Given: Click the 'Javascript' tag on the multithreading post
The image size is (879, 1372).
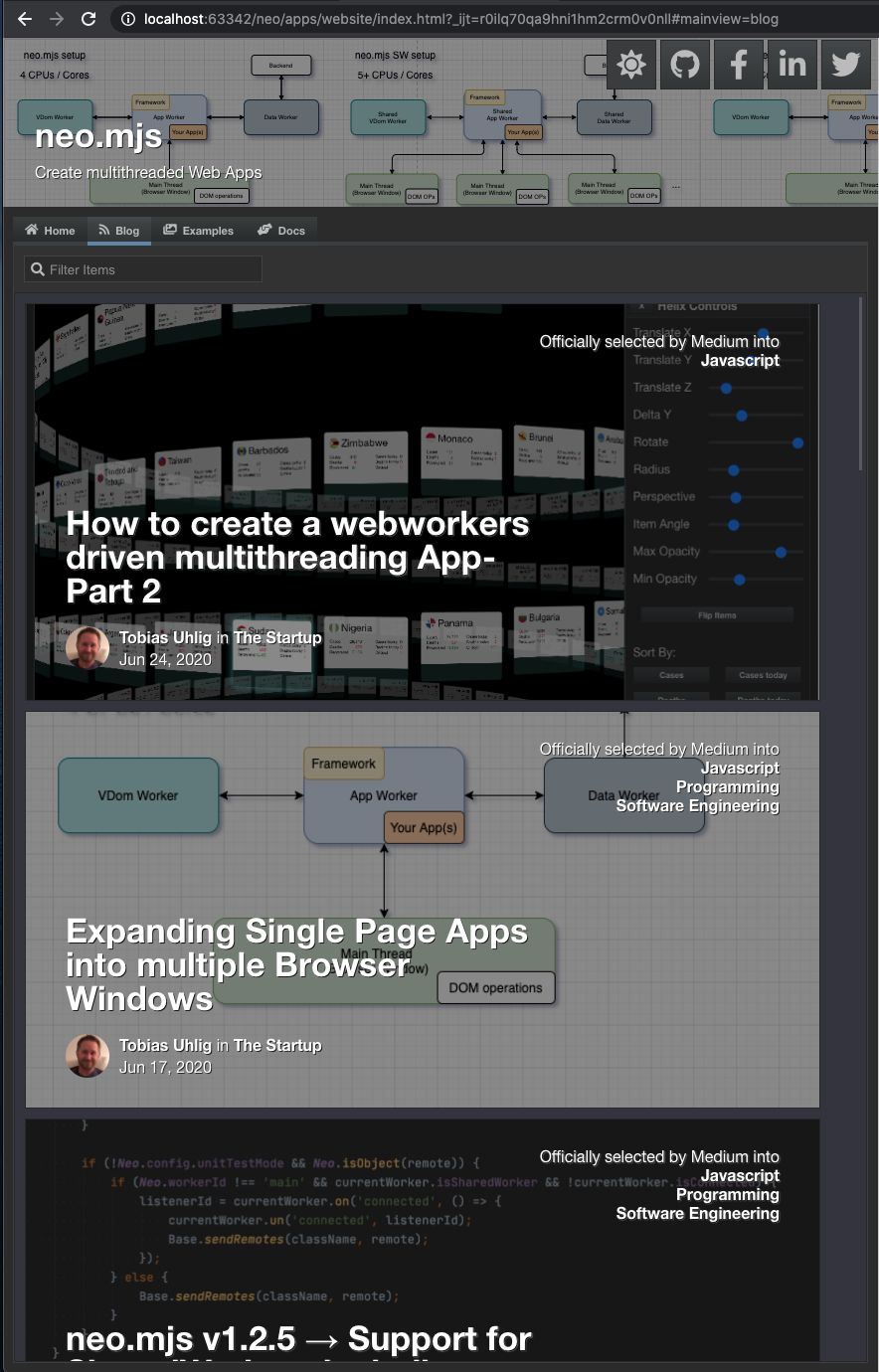Looking at the screenshot, I should (x=740, y=360).
